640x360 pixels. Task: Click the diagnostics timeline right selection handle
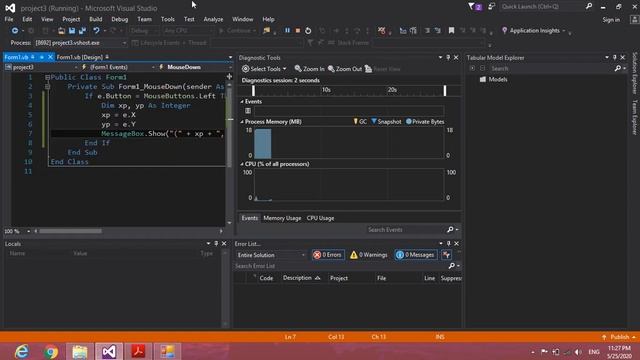coord(445,90)
